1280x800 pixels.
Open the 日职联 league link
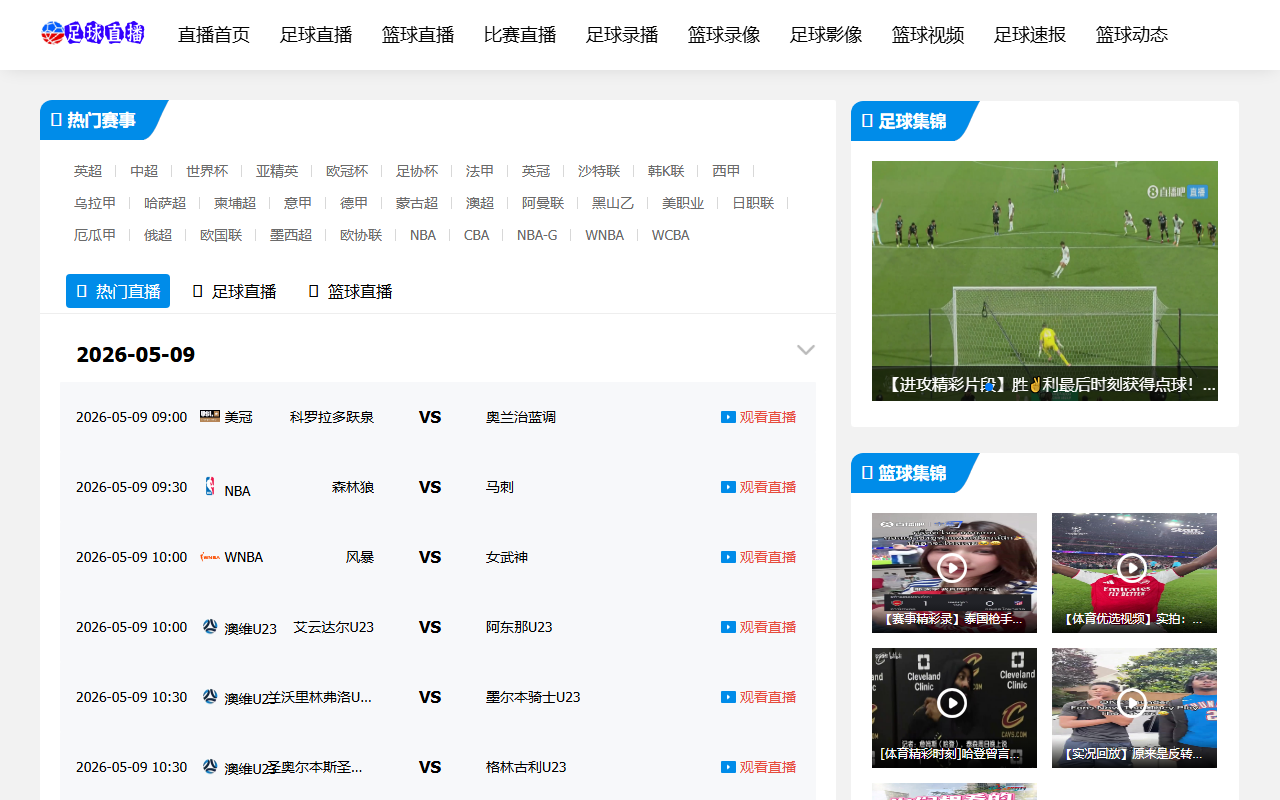pos(753,203)
